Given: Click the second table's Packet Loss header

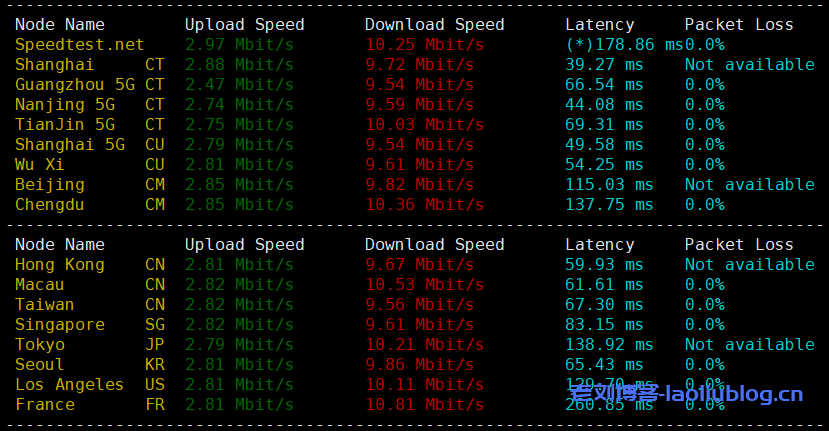Looking at the screenshot, I should click(x=739, y=244).
